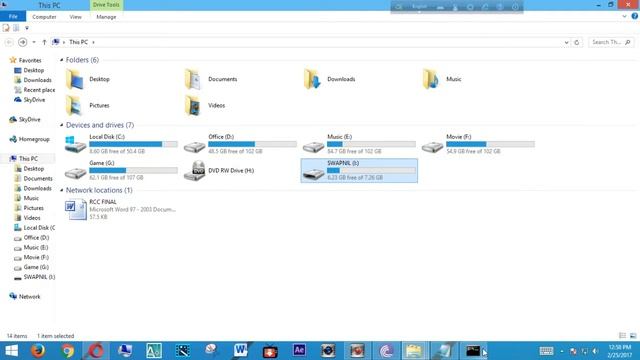This screenshot has height=360, width=640.
Task: Expand the Customize Quick Access Toolbar dropdown
Action: (x=27, y=28)
